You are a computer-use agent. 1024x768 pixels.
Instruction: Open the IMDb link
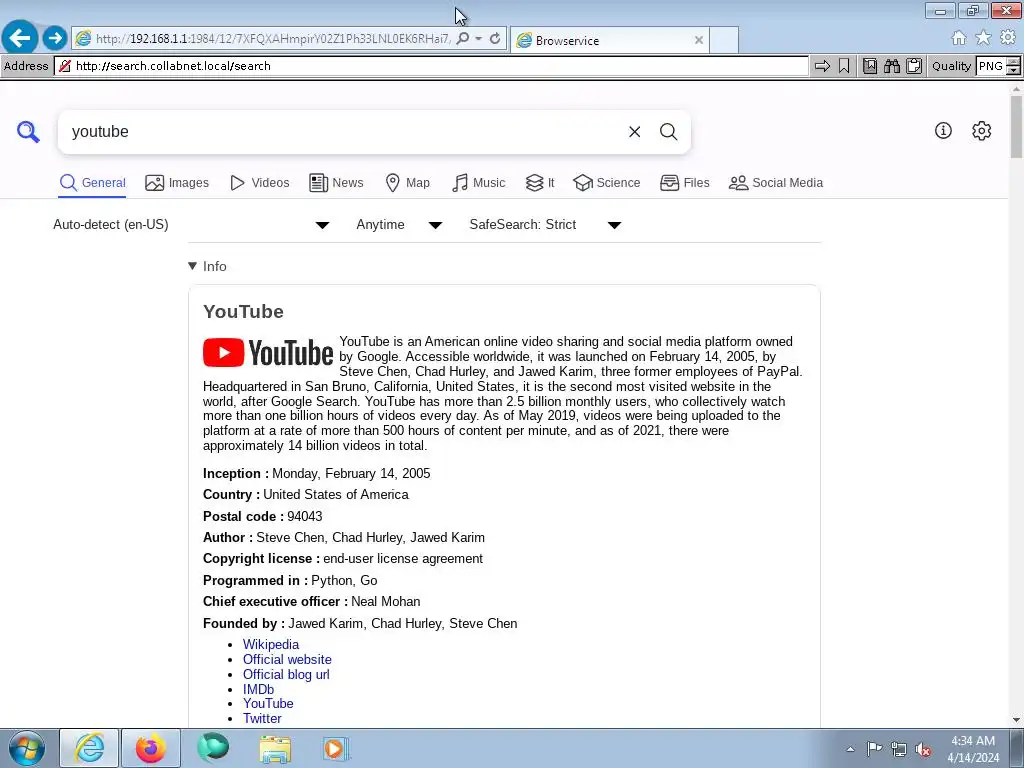(258, 690)
